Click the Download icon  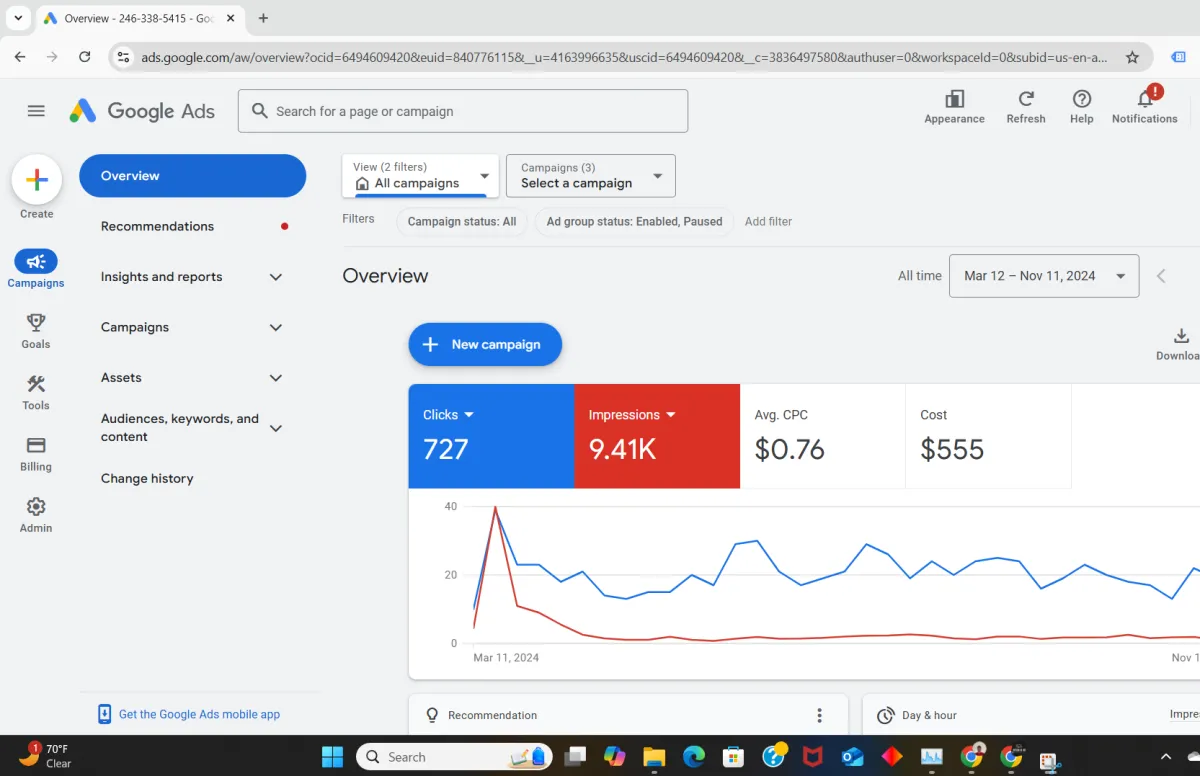coord(1181,336)
